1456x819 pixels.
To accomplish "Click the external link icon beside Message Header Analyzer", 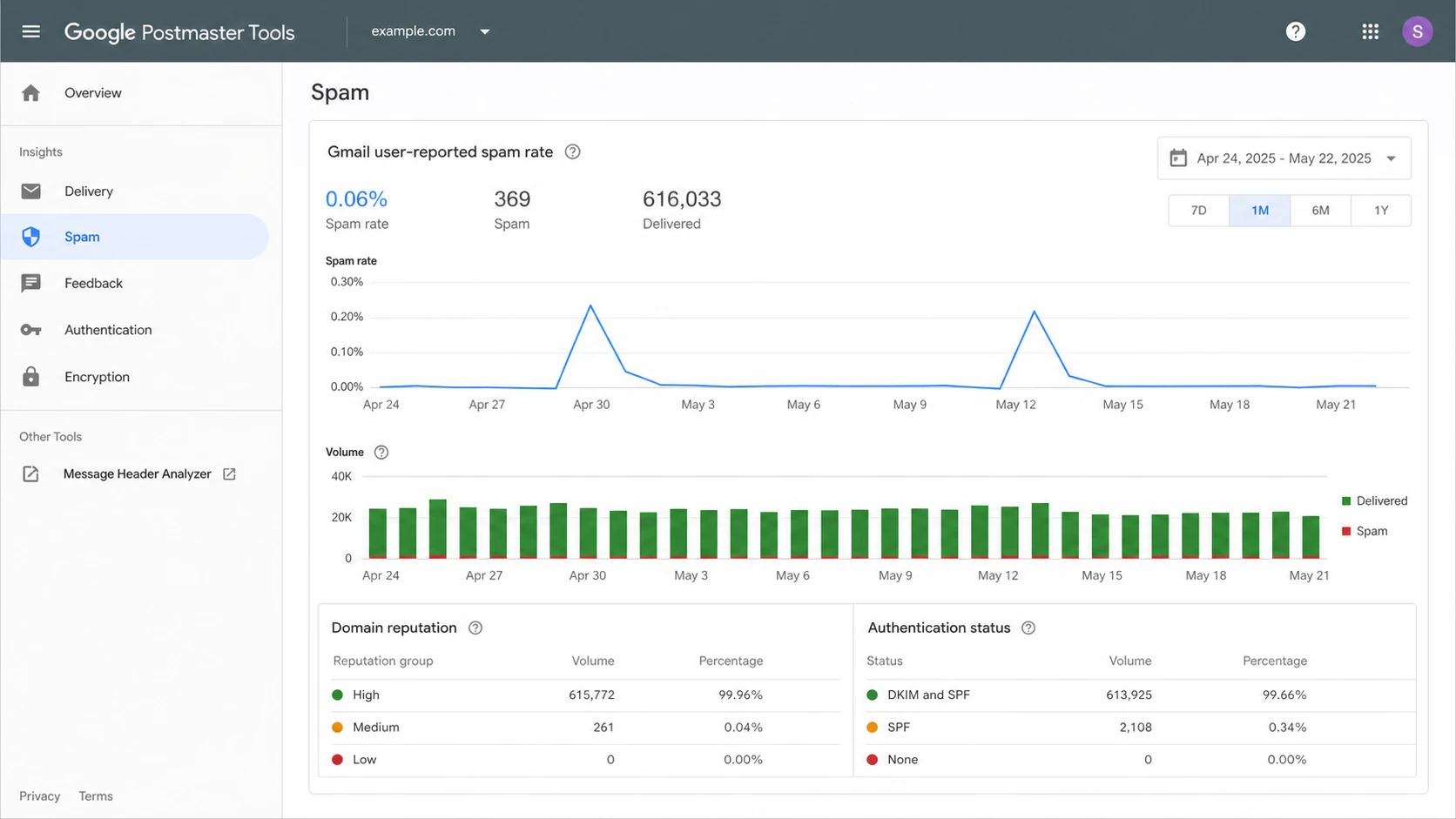I will coord(229,474).
